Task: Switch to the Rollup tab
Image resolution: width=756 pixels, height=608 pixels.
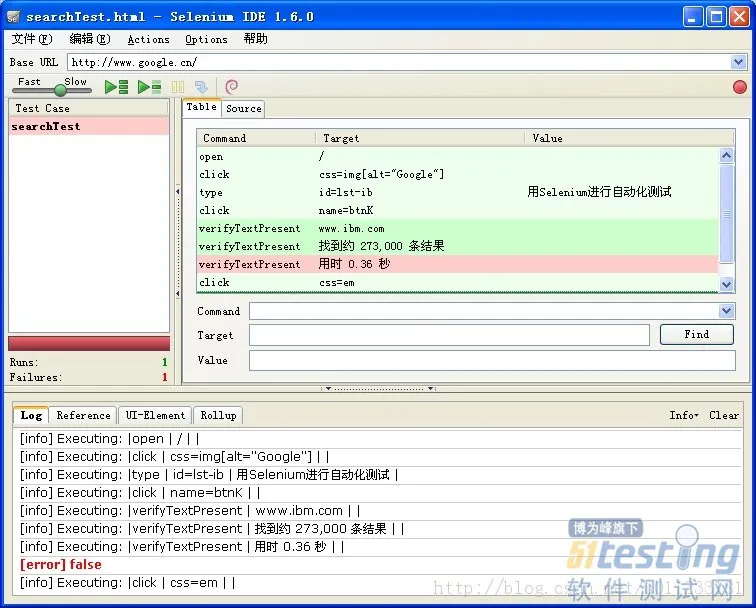Action: click(218, 415)
